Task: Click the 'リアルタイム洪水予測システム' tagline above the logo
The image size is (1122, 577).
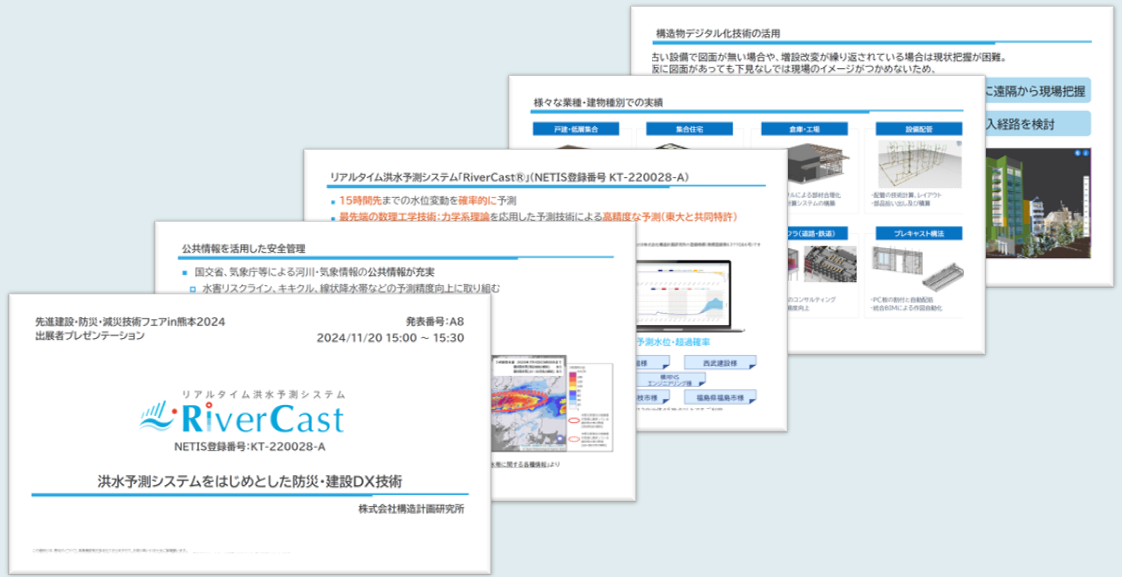Action: point(263,394)
